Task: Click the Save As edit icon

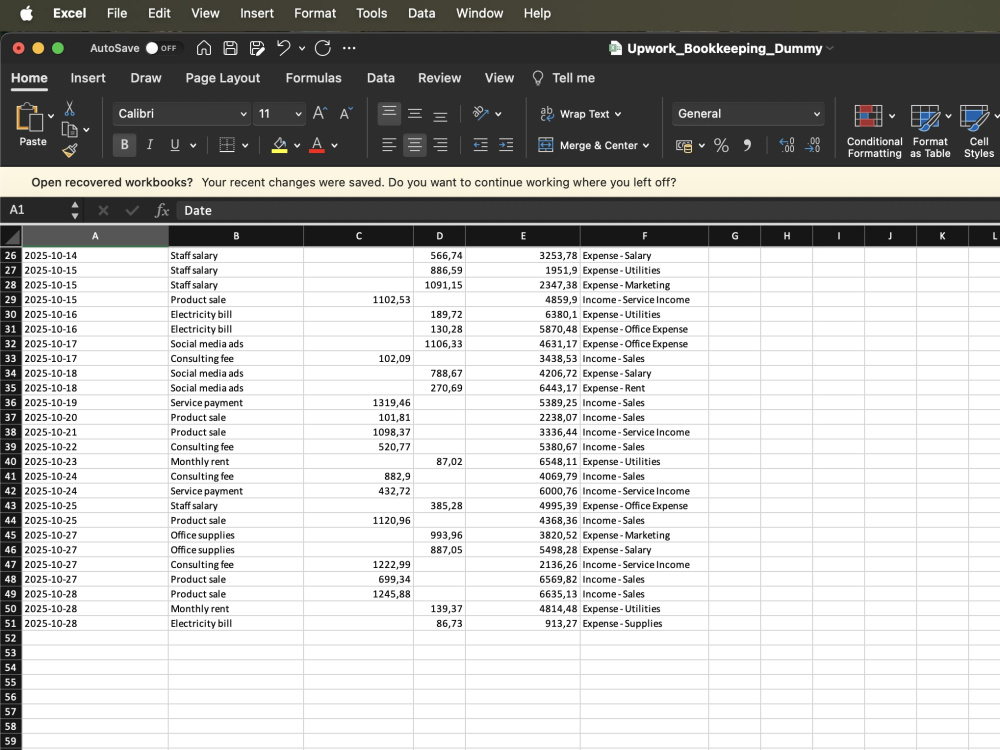Action: pos(257,48)
